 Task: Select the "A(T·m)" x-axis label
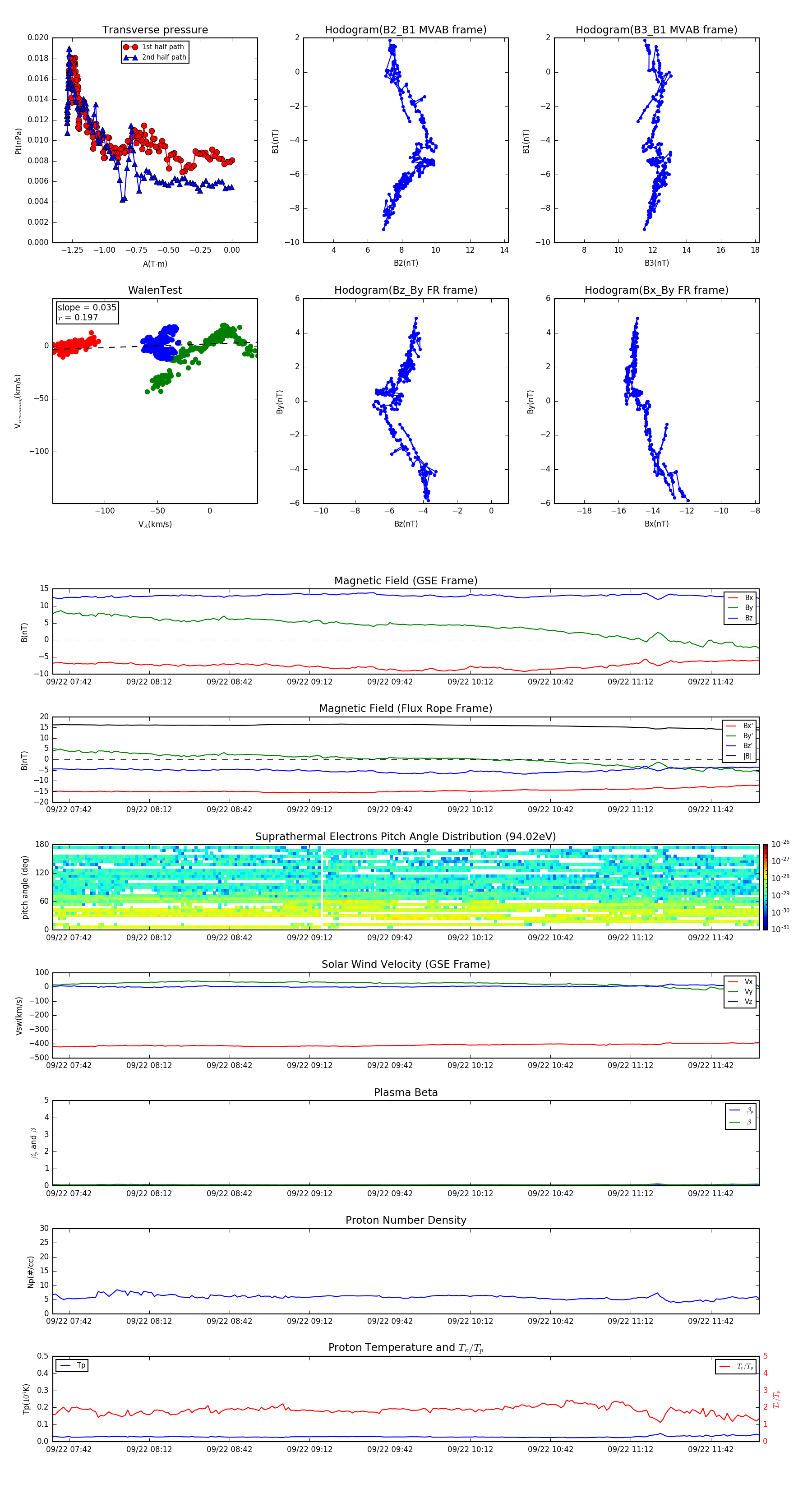point(155,264)
